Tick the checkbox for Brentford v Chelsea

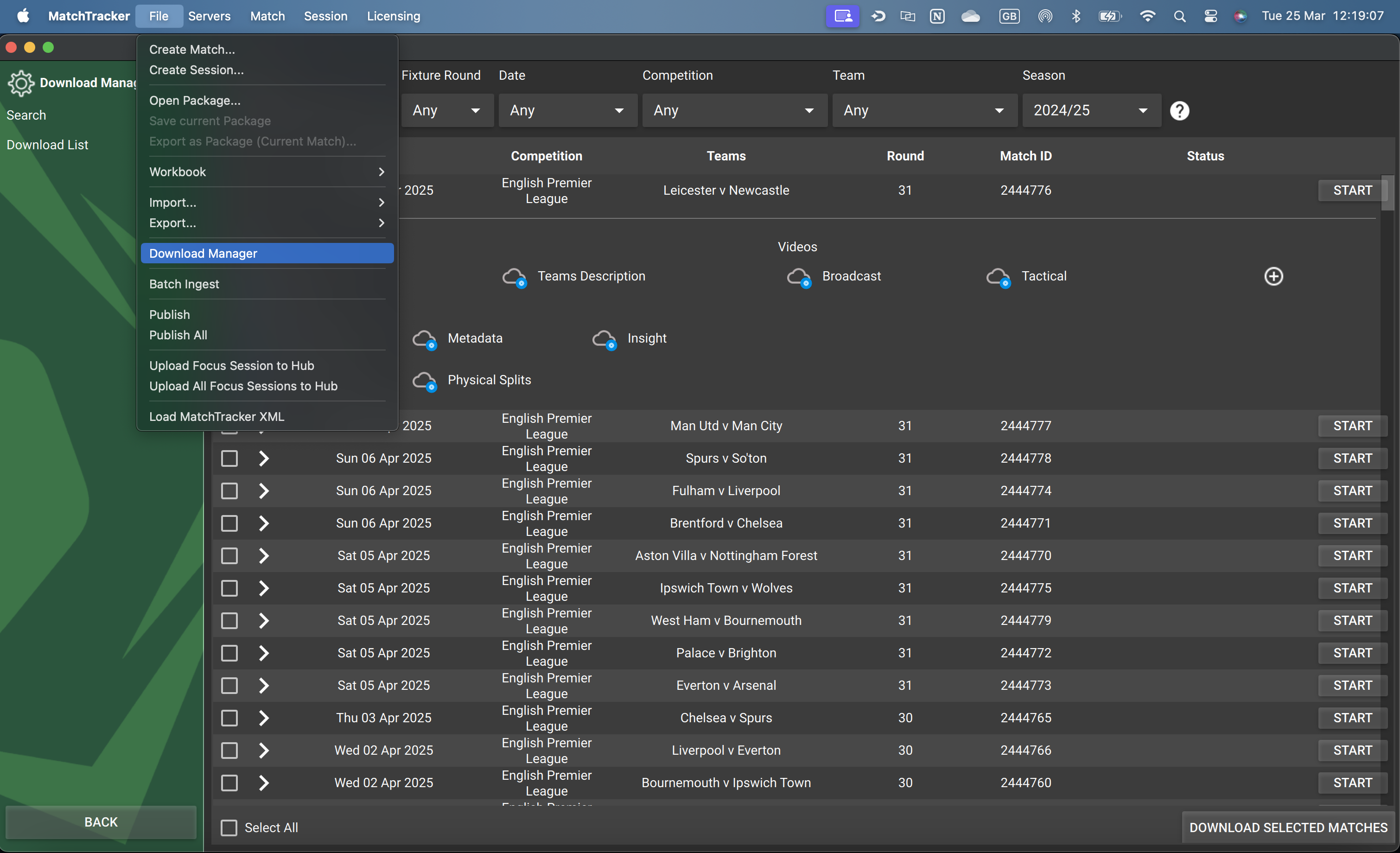[x=229, y=523]
